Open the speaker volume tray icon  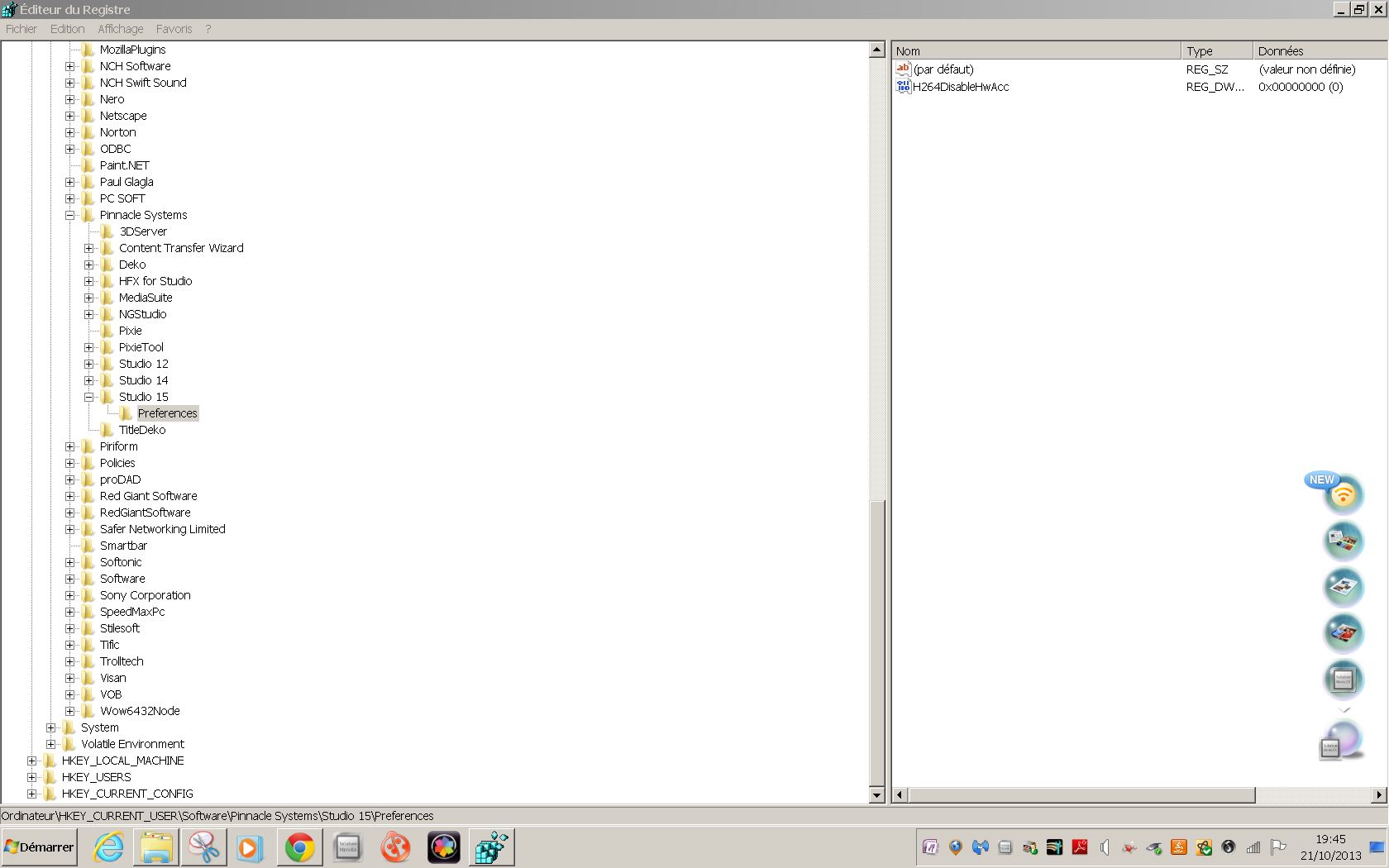point(1105,847)
